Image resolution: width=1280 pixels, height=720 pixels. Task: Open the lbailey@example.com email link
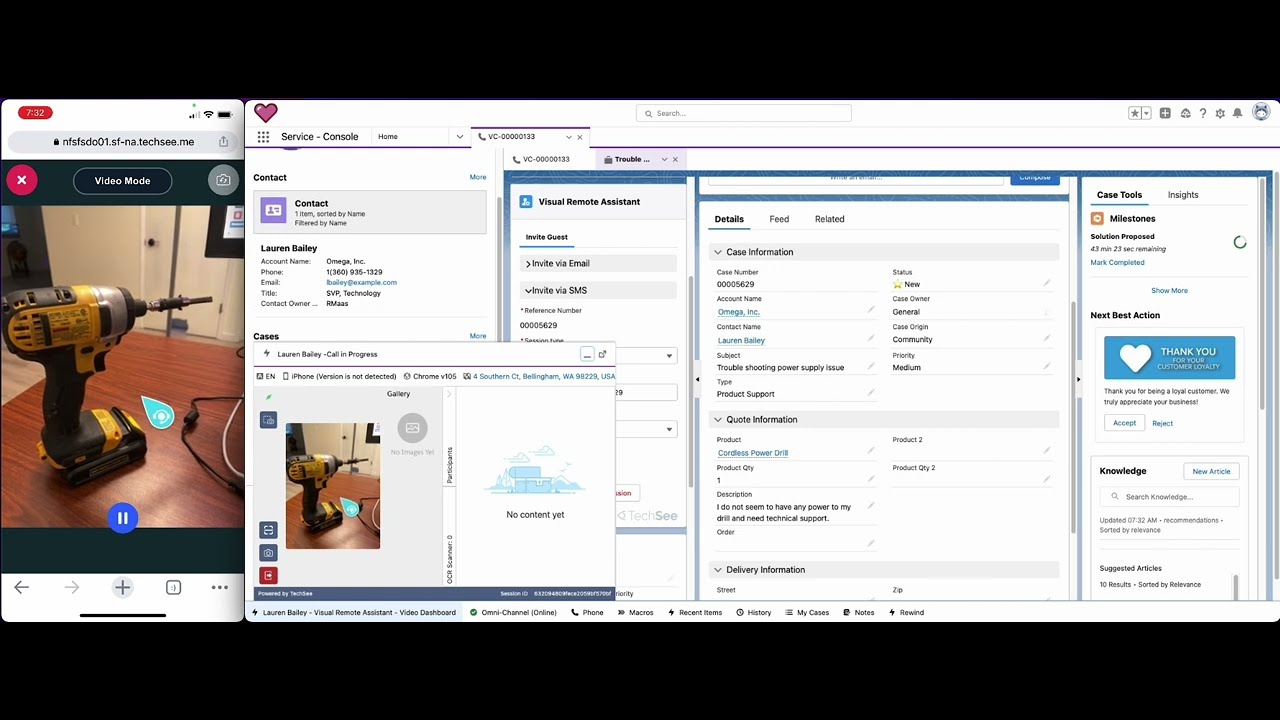[361, 283]
